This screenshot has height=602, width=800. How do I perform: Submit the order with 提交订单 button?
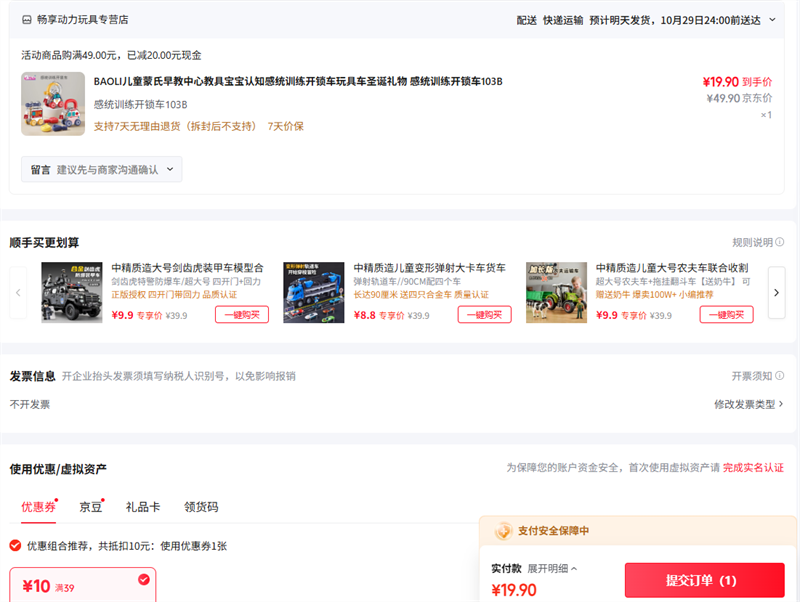click(x=704, y=581)
